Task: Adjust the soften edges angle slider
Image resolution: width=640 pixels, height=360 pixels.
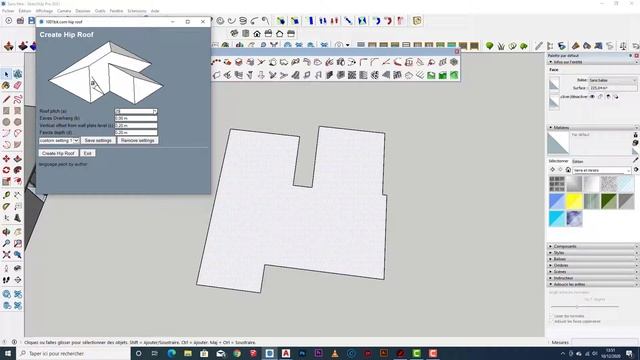Action: coord(577,307)
